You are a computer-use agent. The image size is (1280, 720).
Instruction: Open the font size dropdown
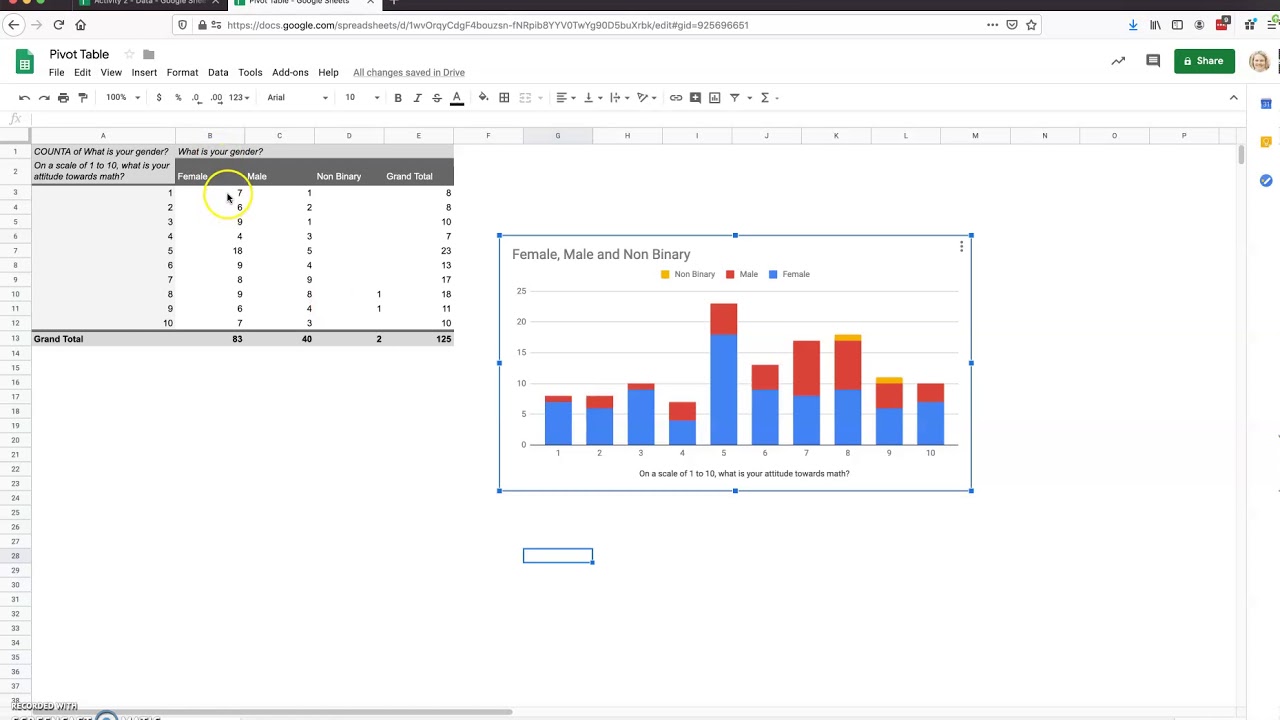click(x=362, y=97)
